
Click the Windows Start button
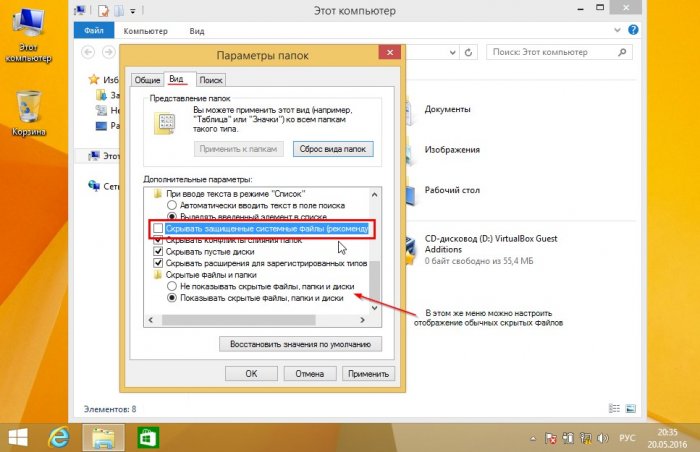pos(19,437)
